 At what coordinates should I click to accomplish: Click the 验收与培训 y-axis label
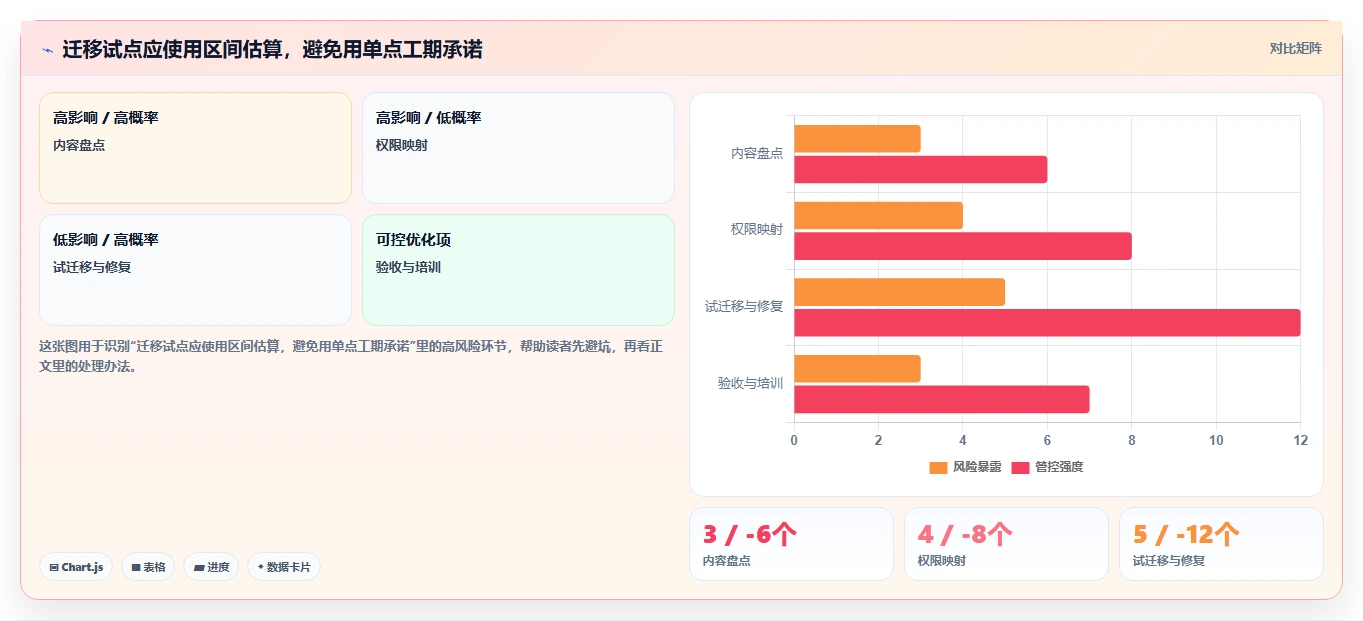(750, 384)
